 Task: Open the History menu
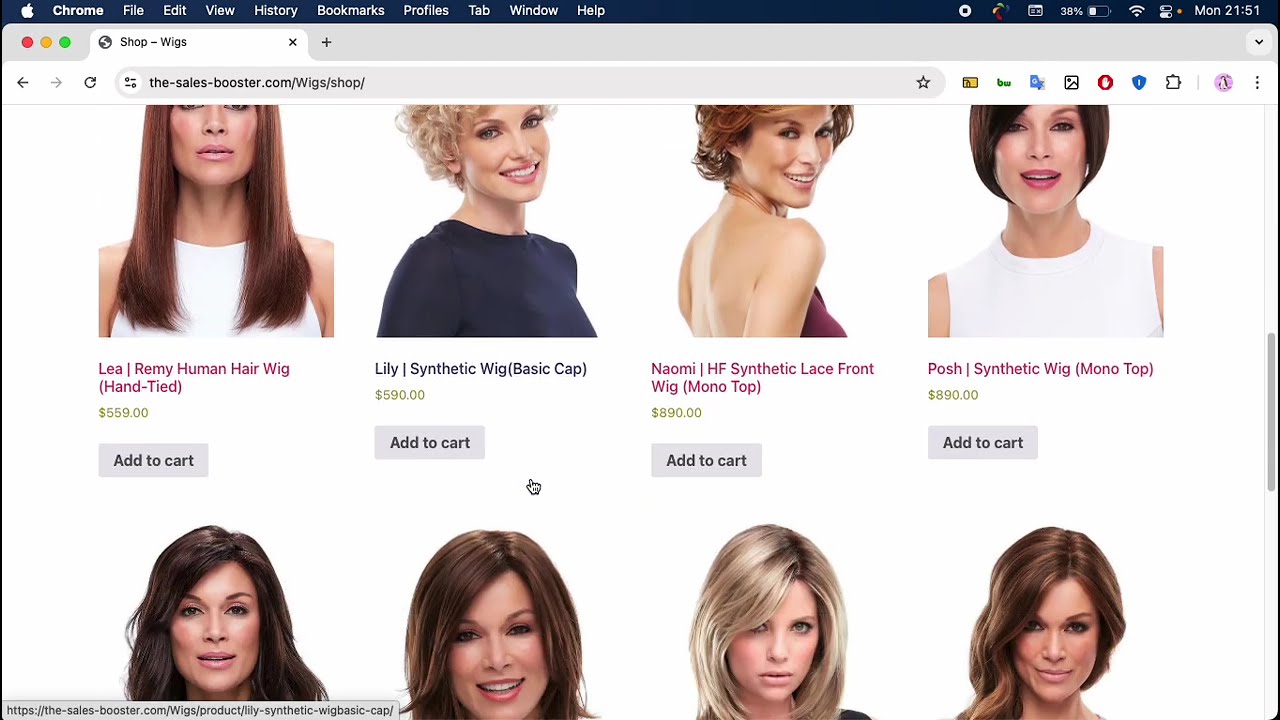(276, 10)
